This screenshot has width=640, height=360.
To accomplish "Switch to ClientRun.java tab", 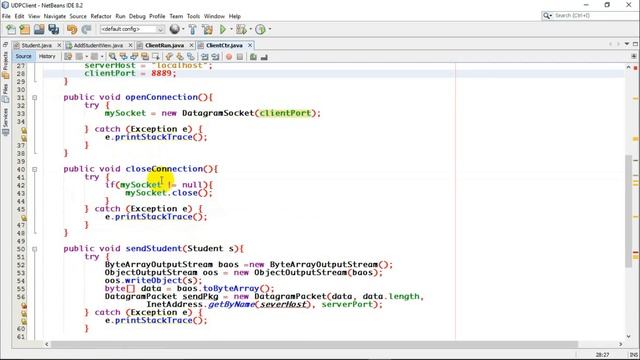I will click(164, 45).
